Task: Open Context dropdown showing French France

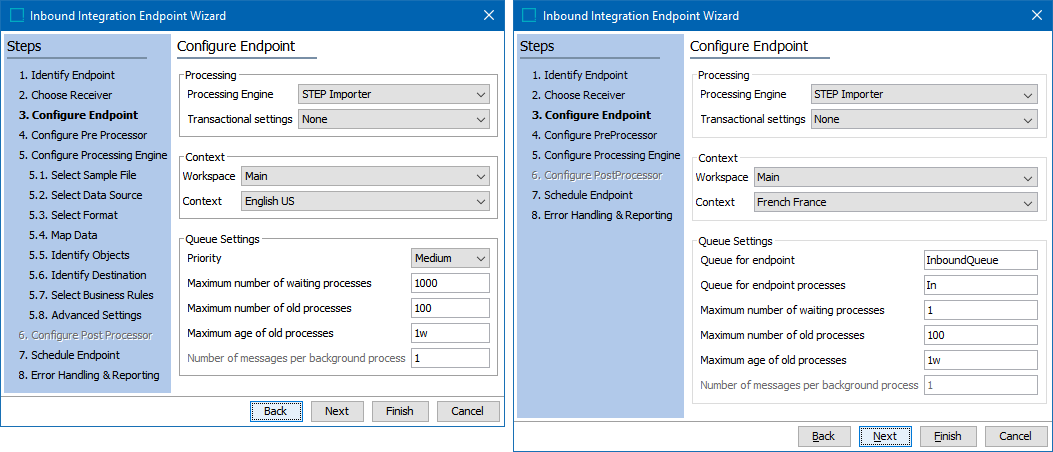Action: (x=896, y=202)
